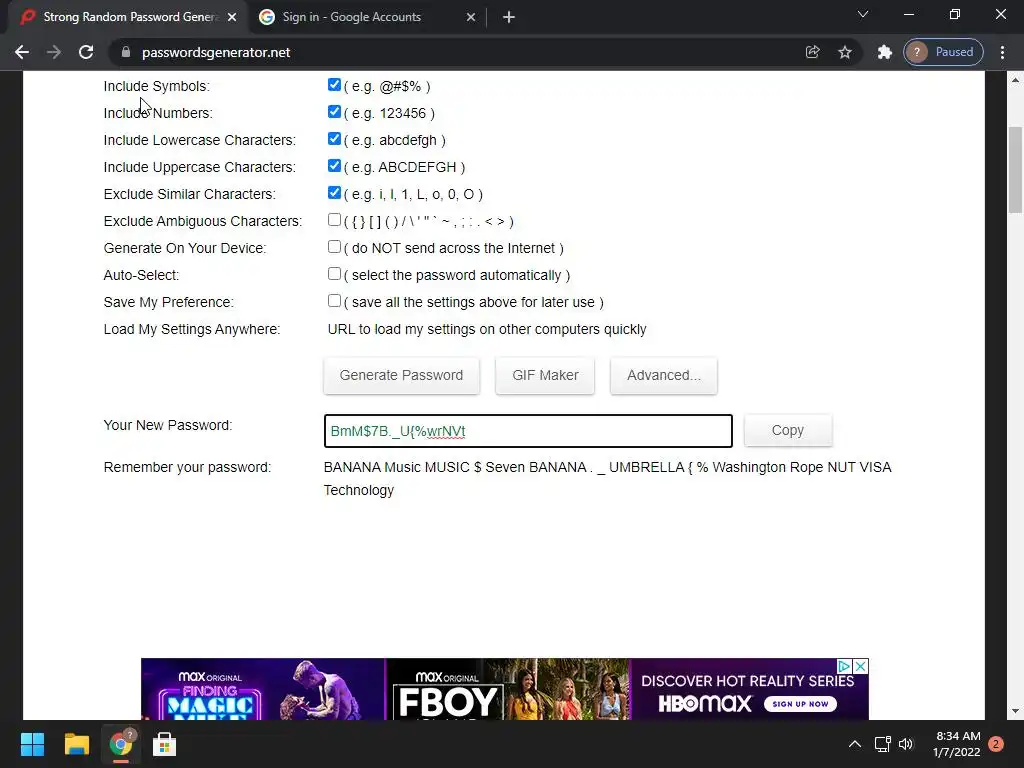Click the address bar URL passwordsgenerator.net
This screenshot has width=1024, height=768.
coord(216,52)
